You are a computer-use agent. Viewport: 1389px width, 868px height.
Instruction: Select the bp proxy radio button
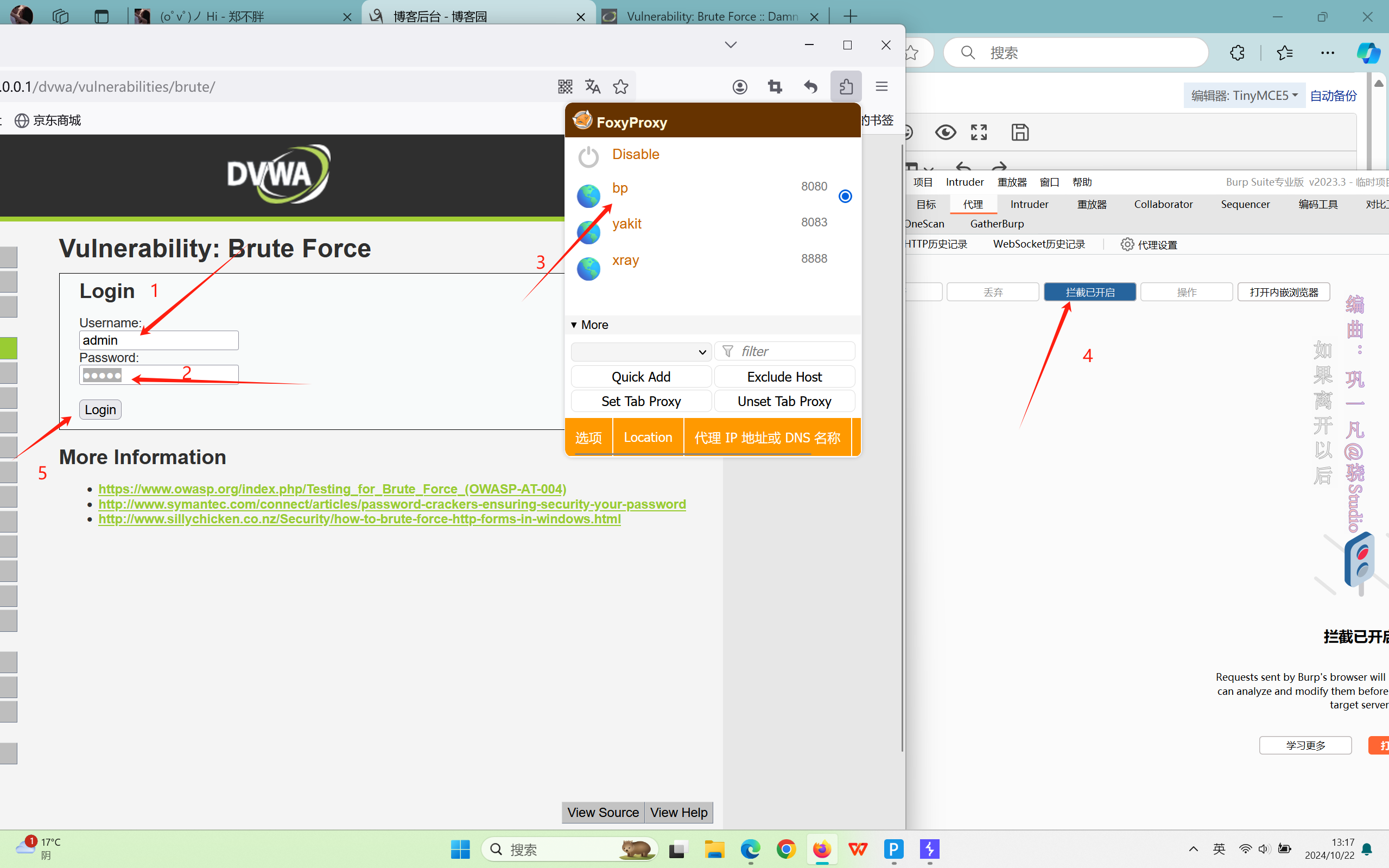point(845,197)
